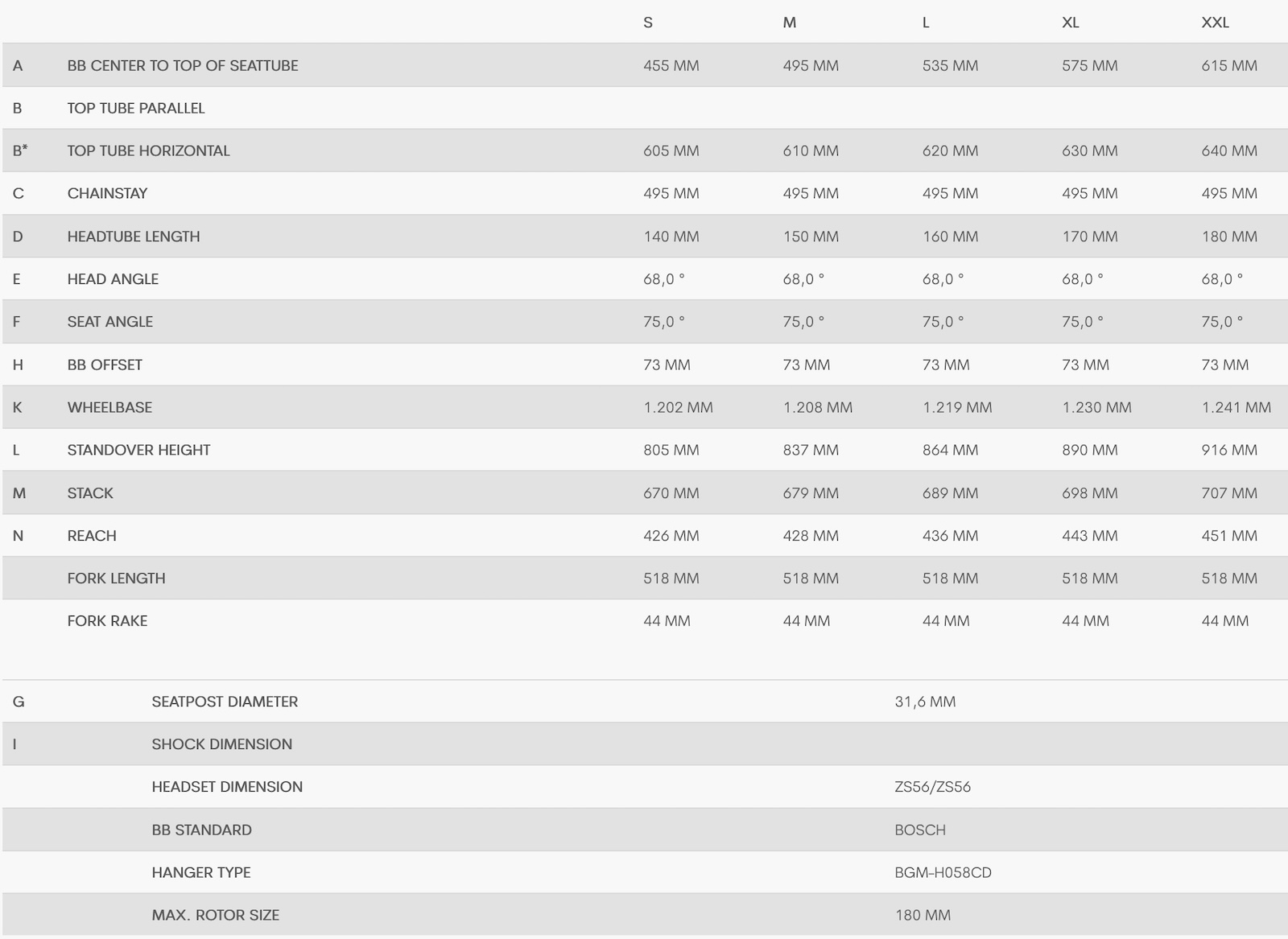Click the 1.219 MM wheelbase value
Image resolution: width=1288 pixels, height=939 pixels.
coord(957,408)
